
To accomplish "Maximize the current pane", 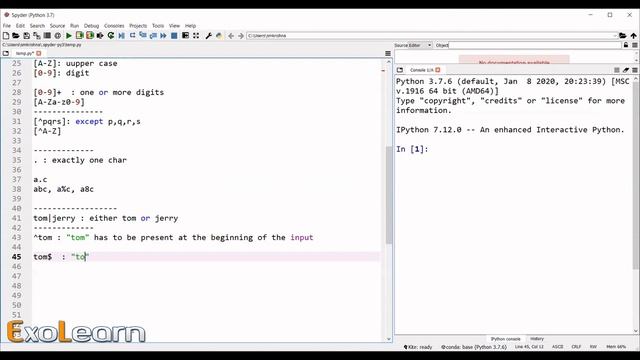I will pos(185,36).
